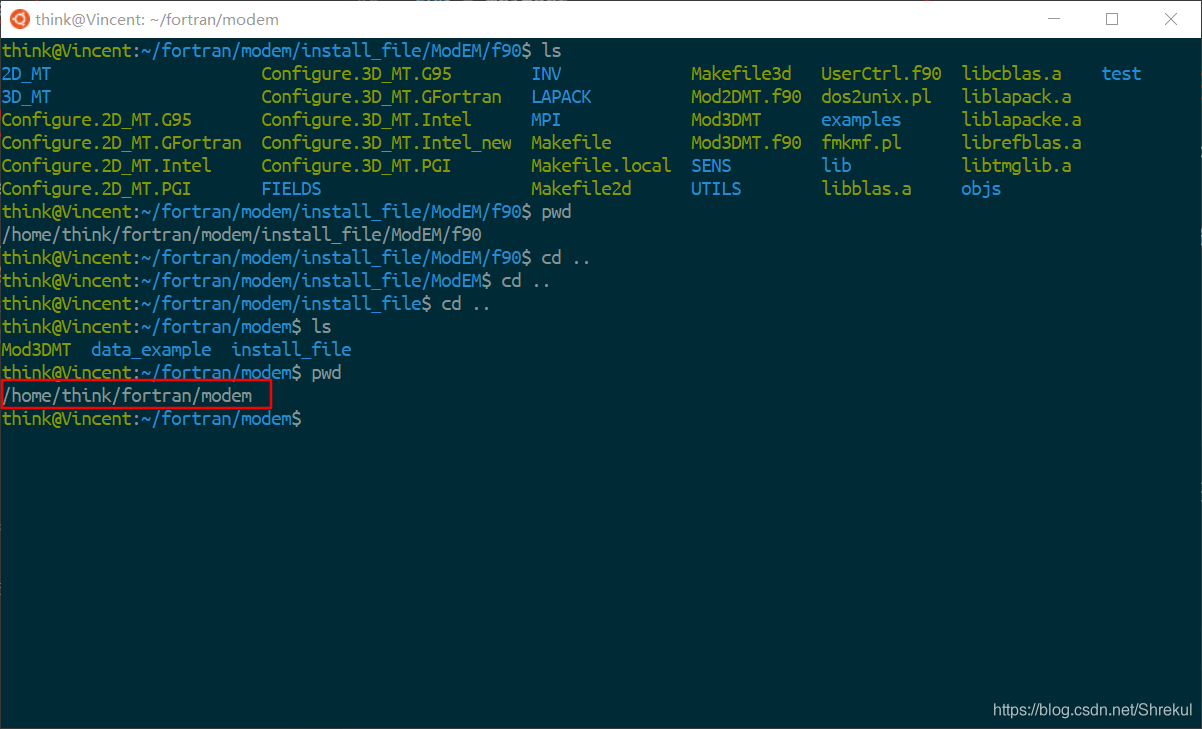This screenshot has height=729, width=1202.
Task: Click the data_example directory name
Action: pyautogui.click(x=151, y=349)
